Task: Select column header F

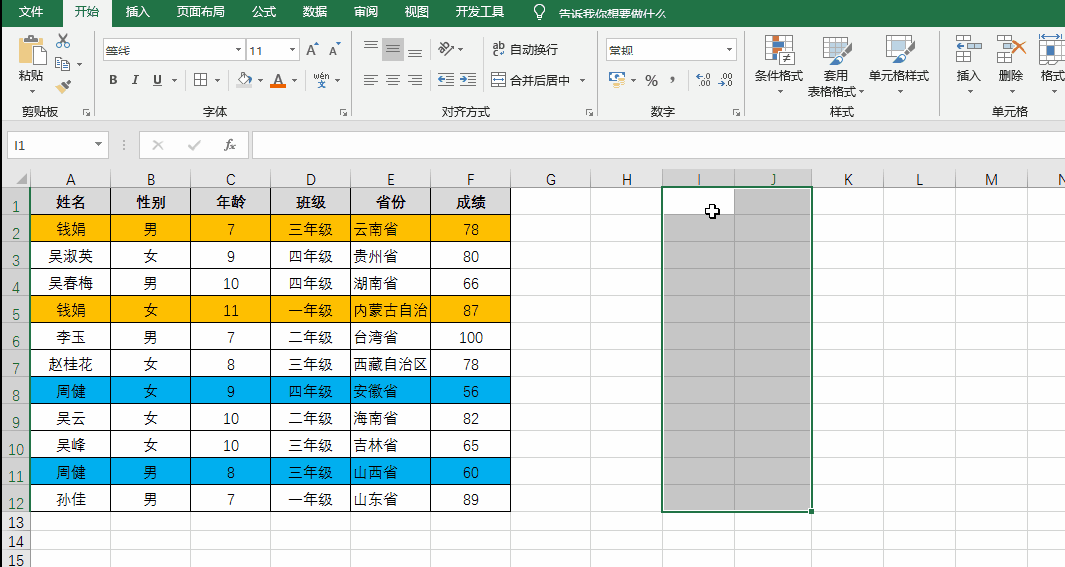Action: (x=470, y=179)
